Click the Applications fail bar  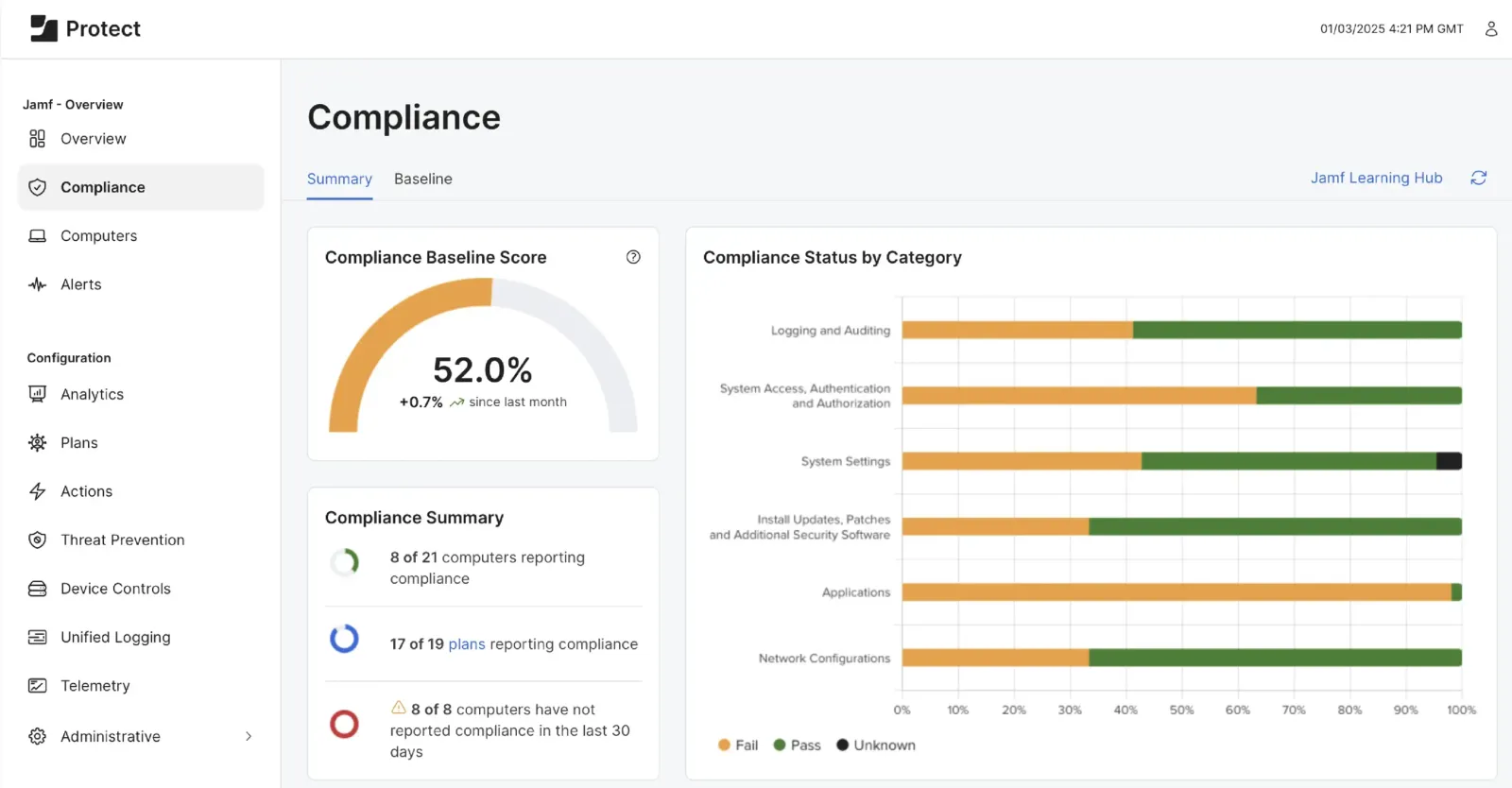[x=1177, y=592]
